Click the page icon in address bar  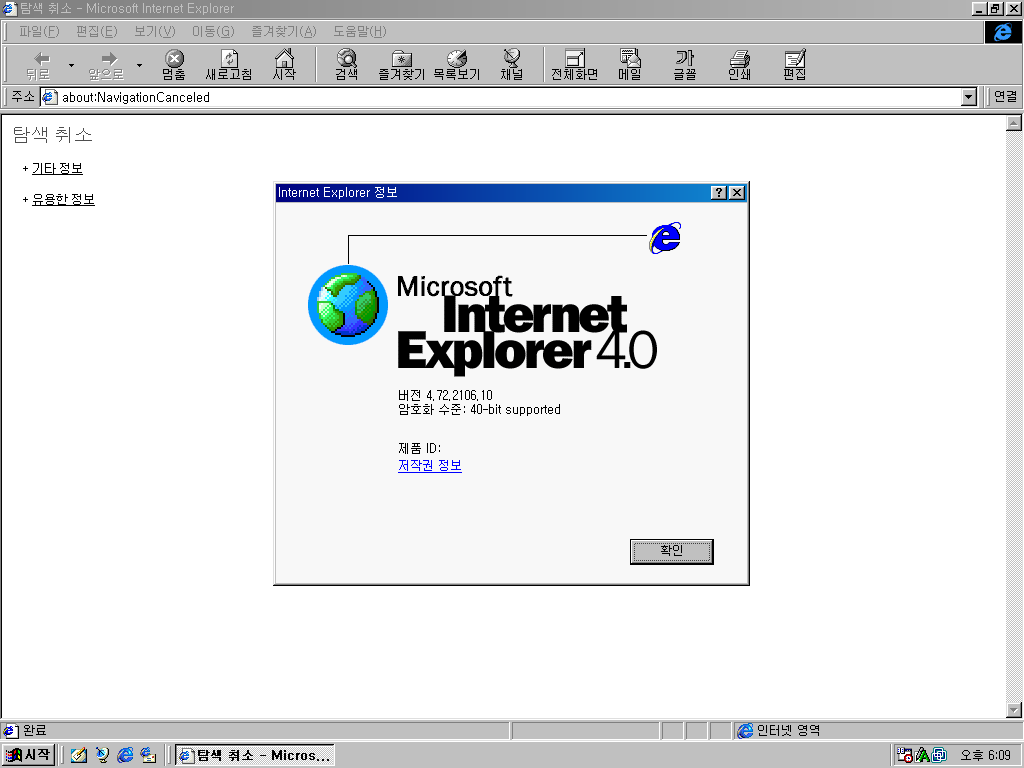(x=50, y=97)
